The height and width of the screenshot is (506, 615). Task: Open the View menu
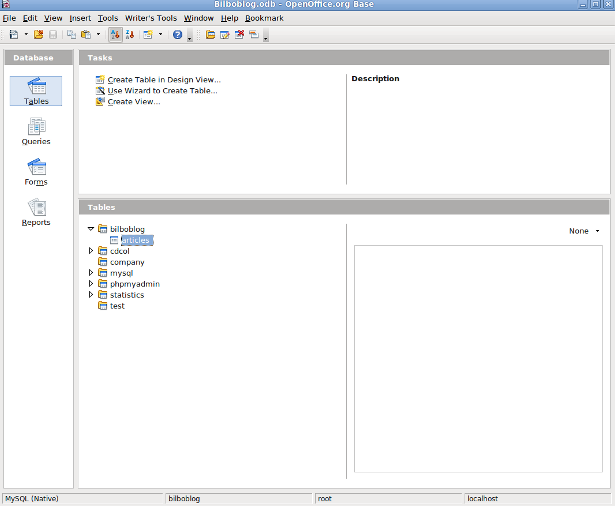click(53, 18)
